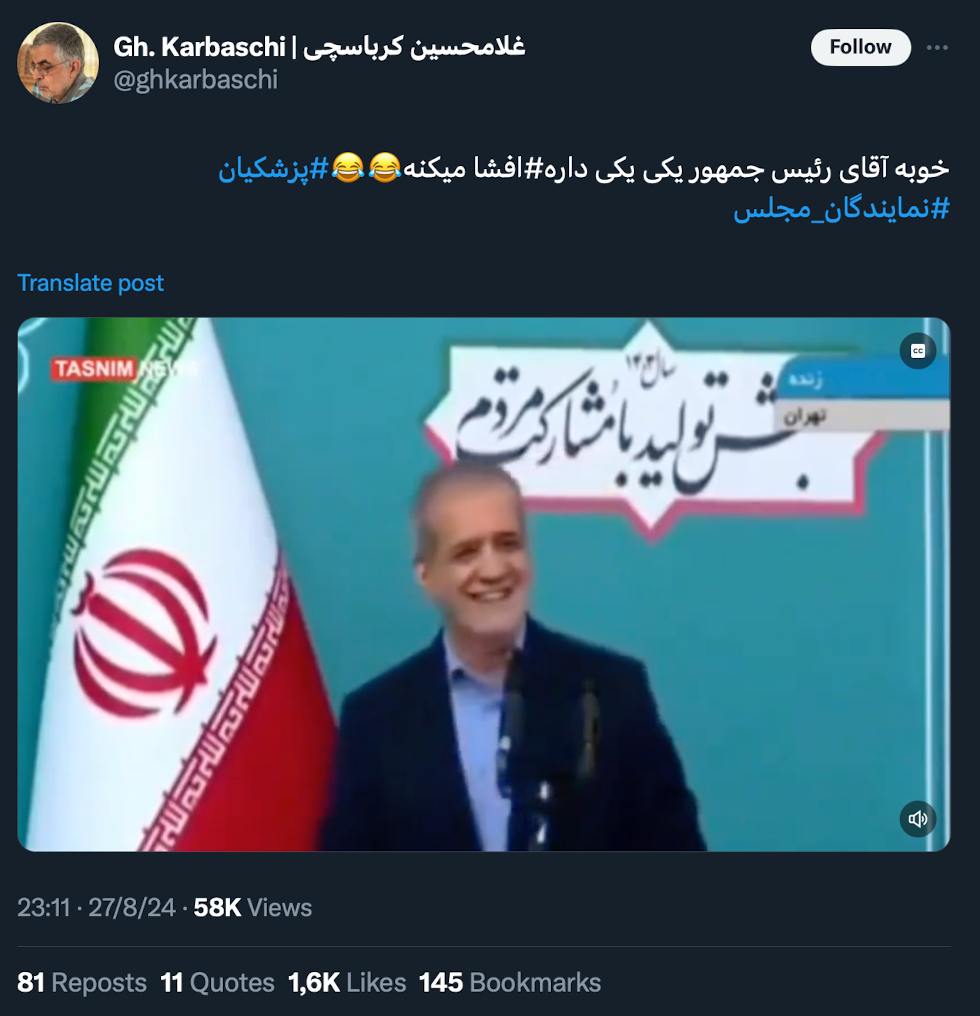Follow the @ghkarbaschi account
The height and width of the screenshot is (1016, 980).
click(x=860, y=47)
